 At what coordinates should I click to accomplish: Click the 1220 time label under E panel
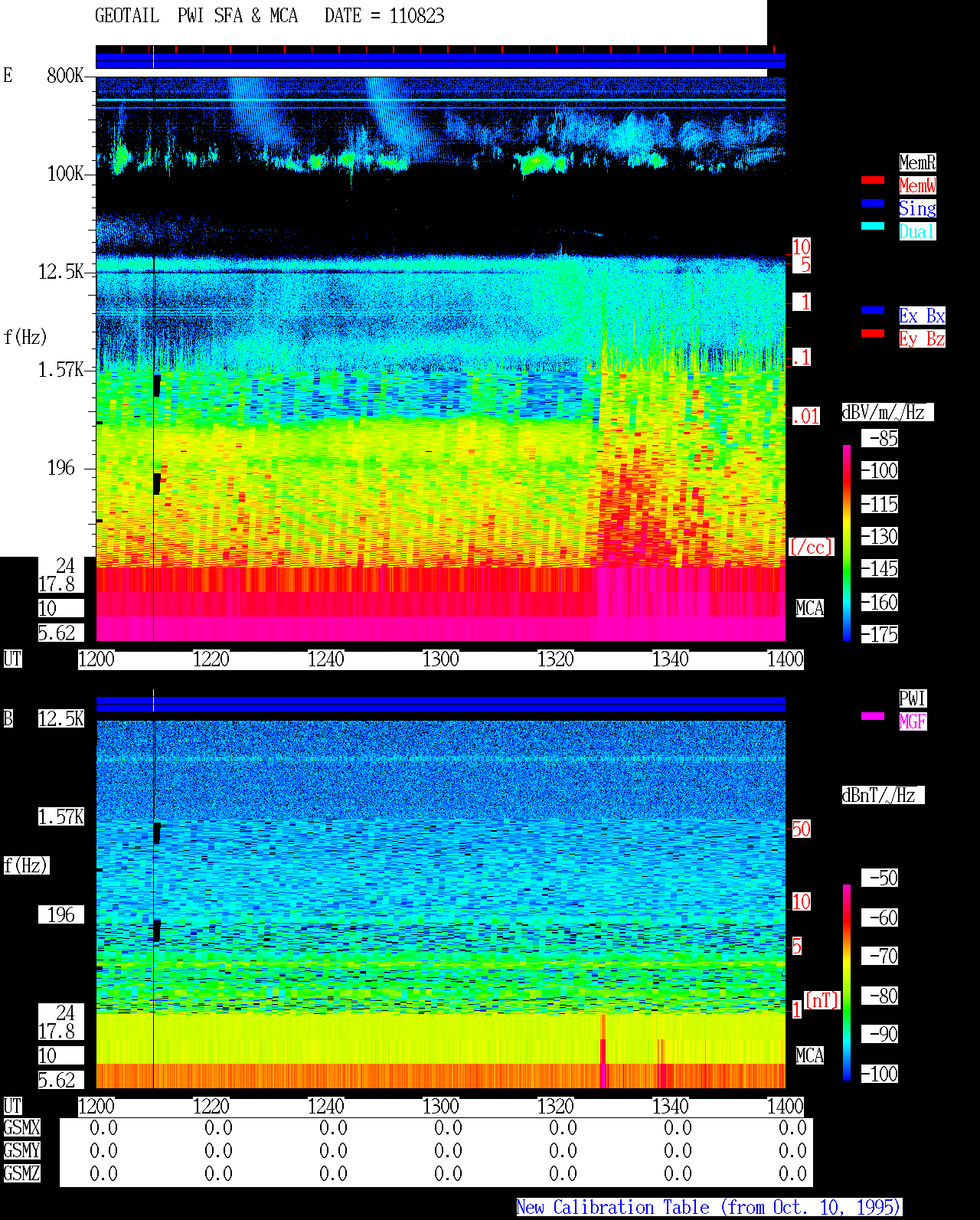211,659
